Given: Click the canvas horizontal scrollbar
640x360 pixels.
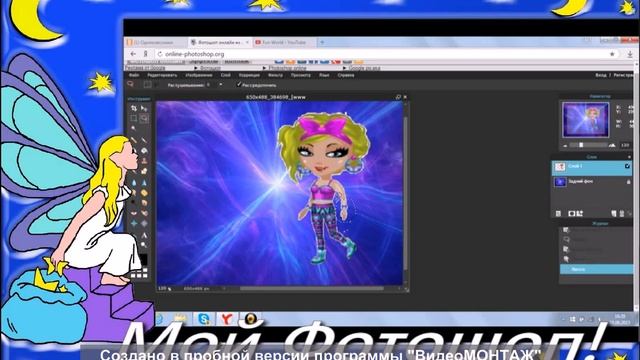Looking at the screenshot, I should [311, 289].
